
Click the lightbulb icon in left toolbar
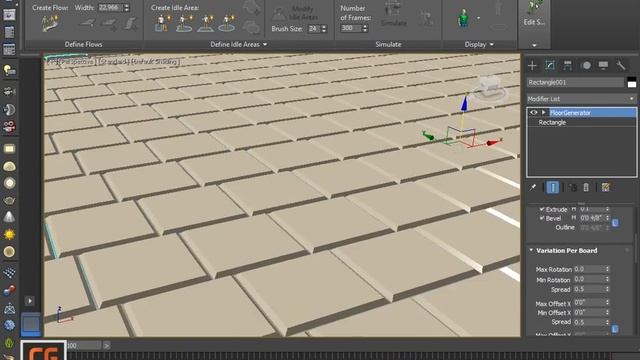(x=9, y=71)
